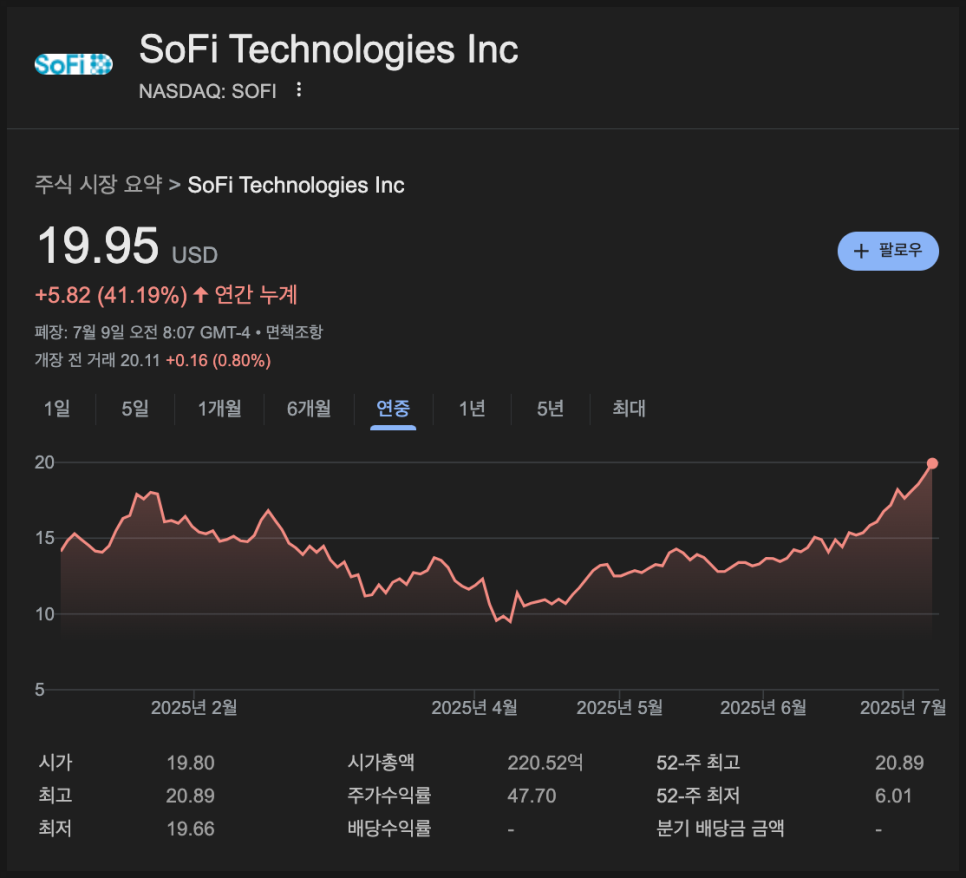Click the 면책조항 disclaimer link
This screenshot has height=878, width=966.
(x=294, y=332)
